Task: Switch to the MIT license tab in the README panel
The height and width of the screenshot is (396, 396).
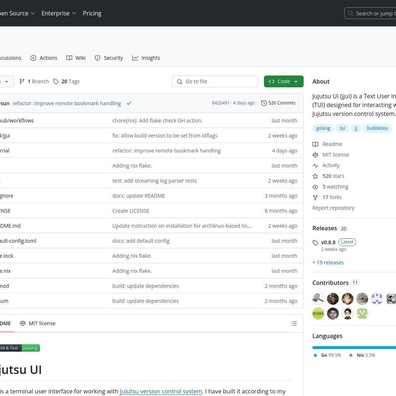Action: pos(38,323)
